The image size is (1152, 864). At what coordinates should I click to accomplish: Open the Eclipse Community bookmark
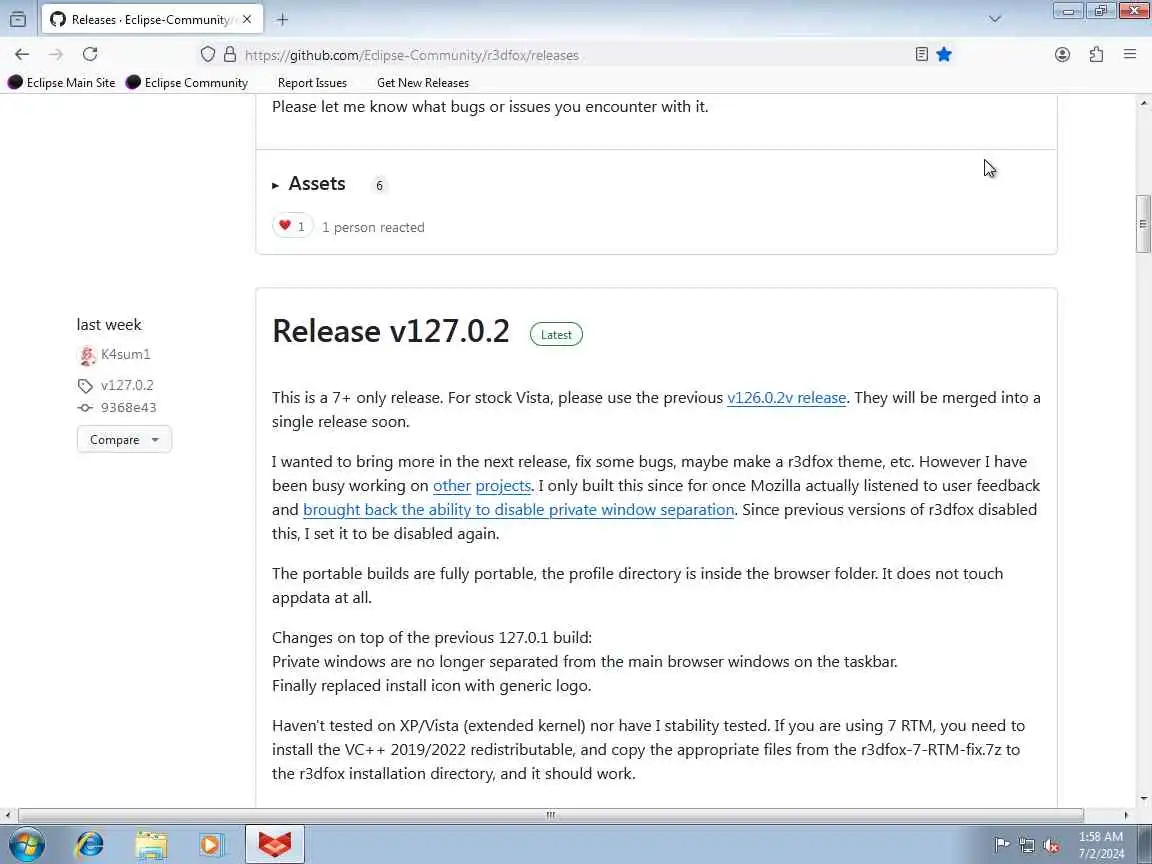187,82
